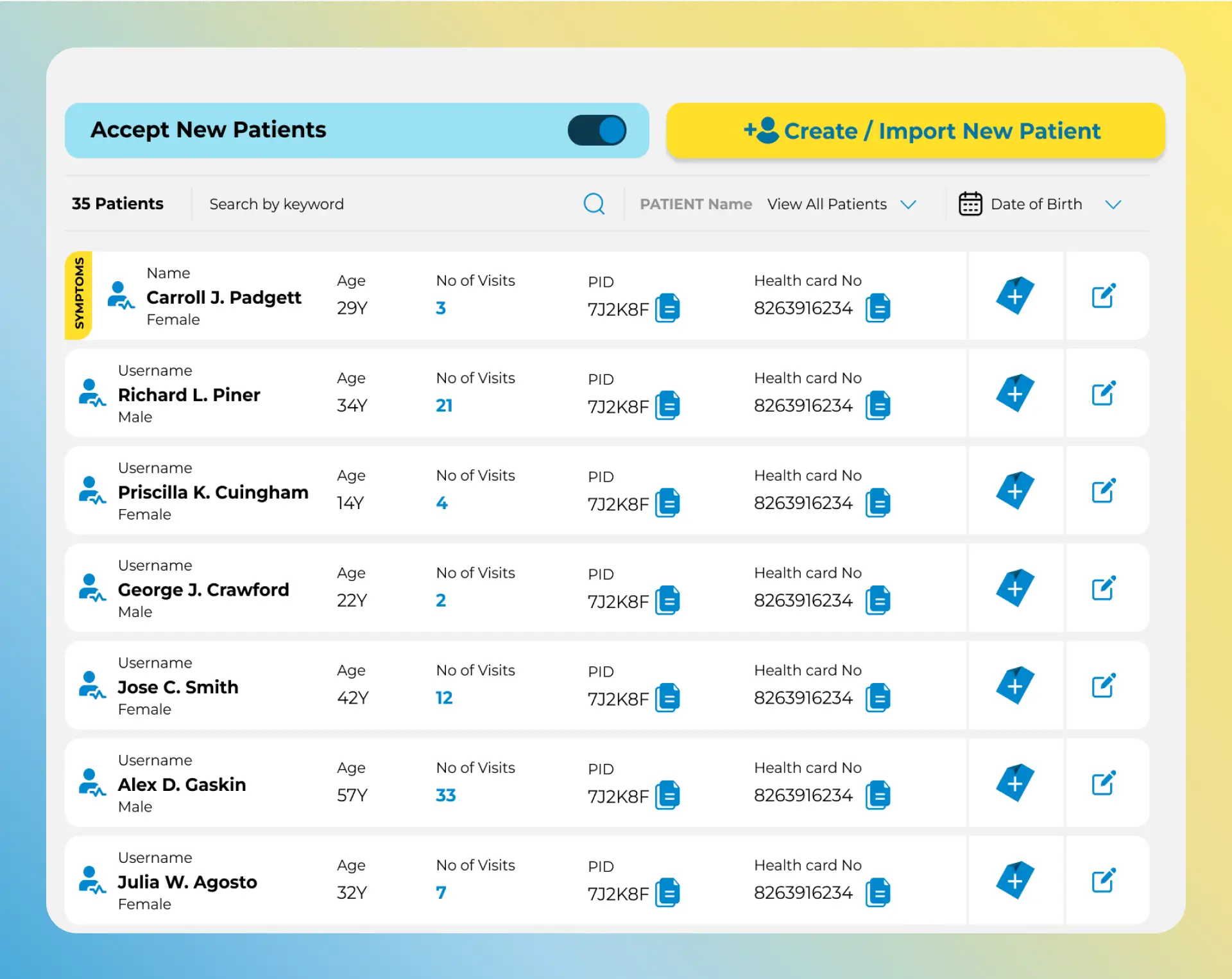Copy Carroll J. Padgett's PID
This screenshot has height=979, width=1232.
667,309
